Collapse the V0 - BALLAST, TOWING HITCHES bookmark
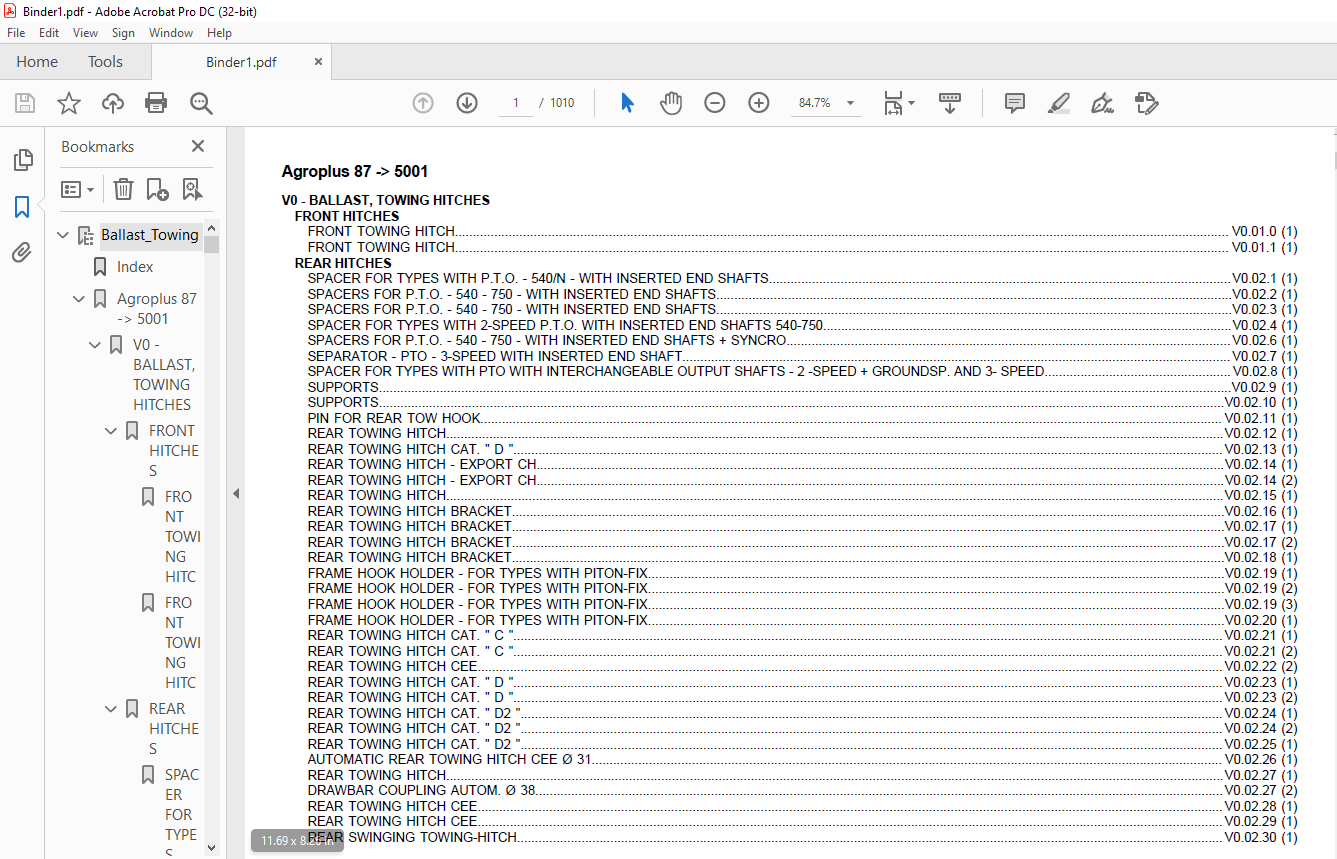 (x=96, y=345)
